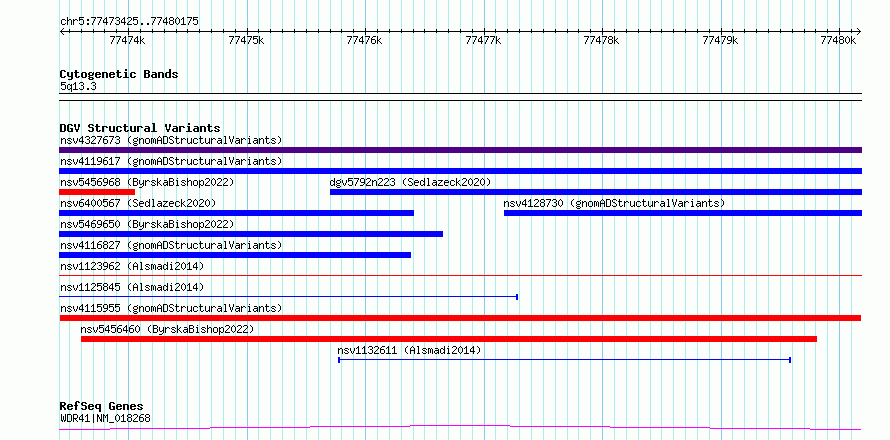The image size is (890, 440).
Task: Click the nsv1132611 blue bracket line
Action: click(x=565, y=359)
